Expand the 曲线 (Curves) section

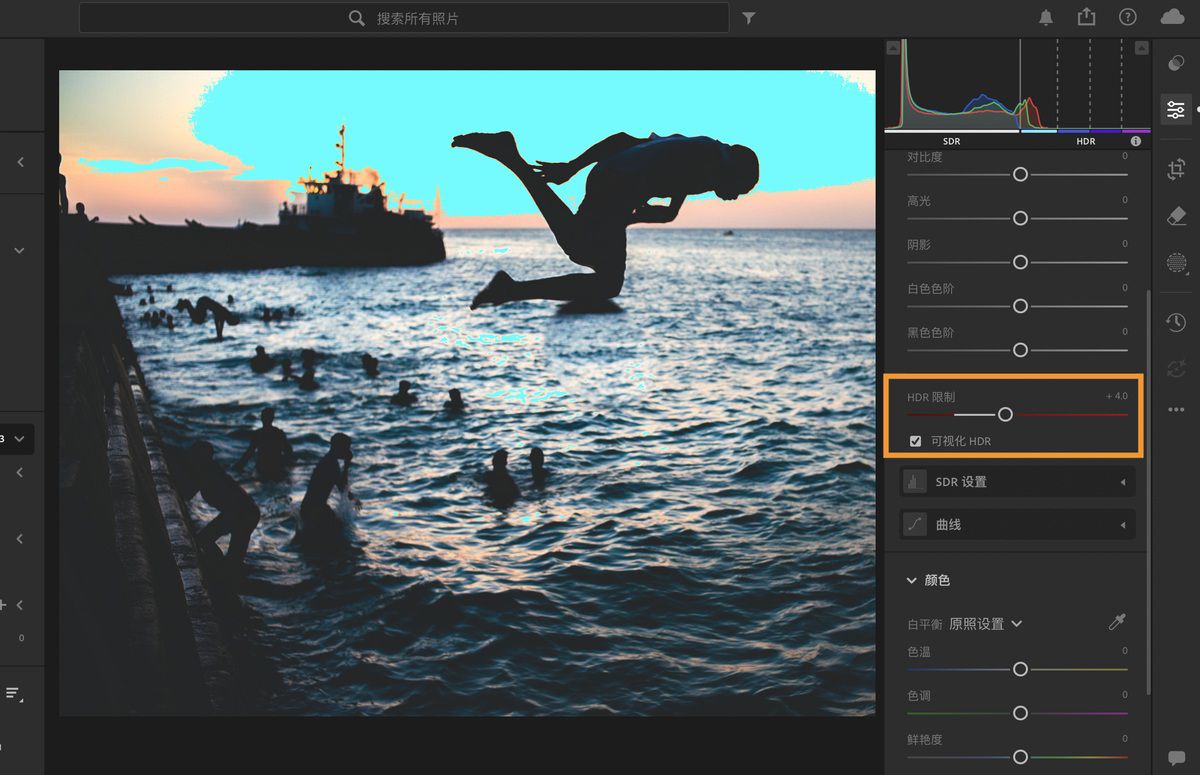click(x=1016, y=524)
